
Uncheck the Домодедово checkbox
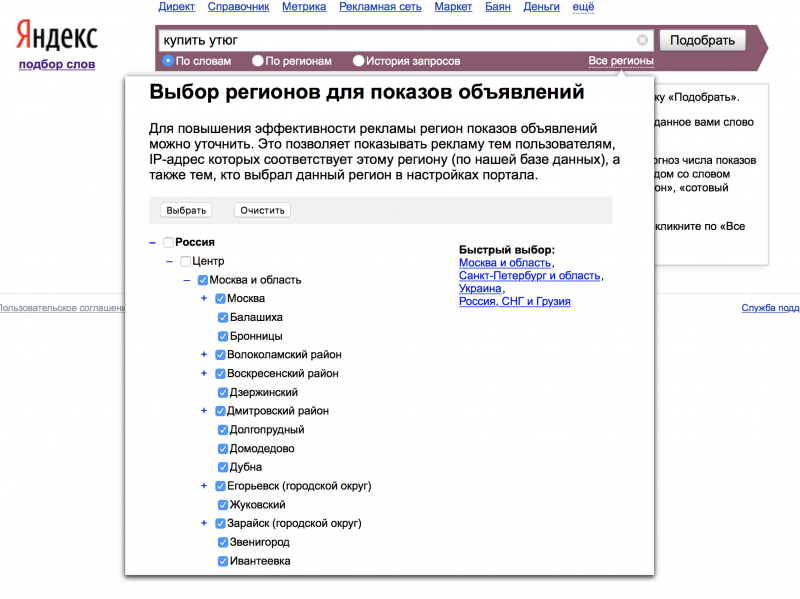[x=223, y=448]
